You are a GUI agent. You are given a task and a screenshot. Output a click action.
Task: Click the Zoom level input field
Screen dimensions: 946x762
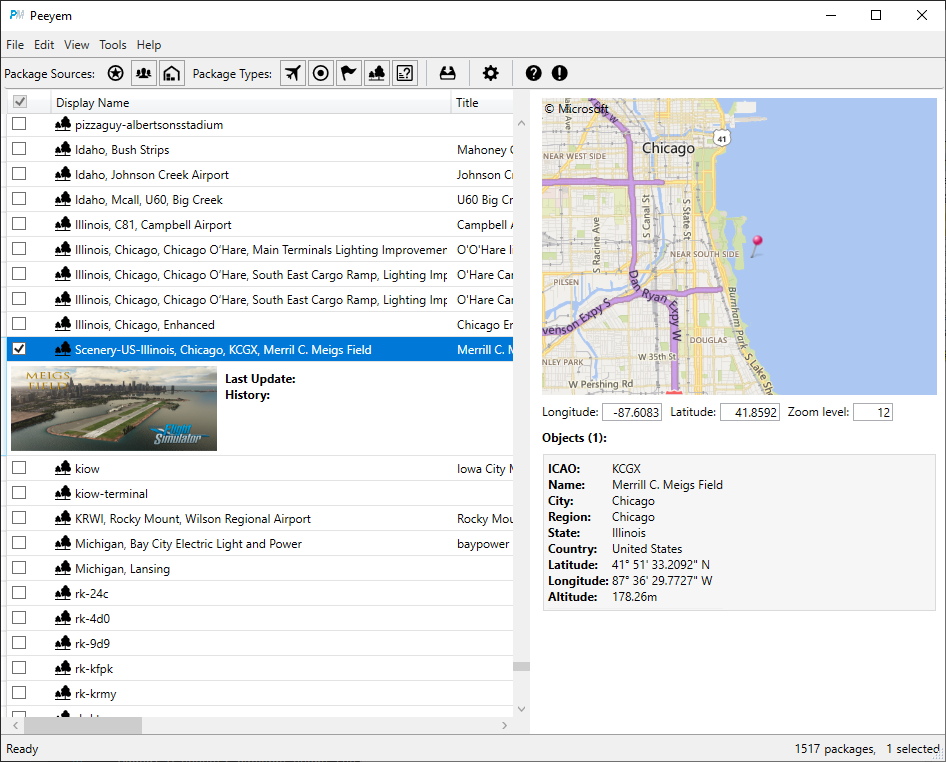tap(872, 412)
